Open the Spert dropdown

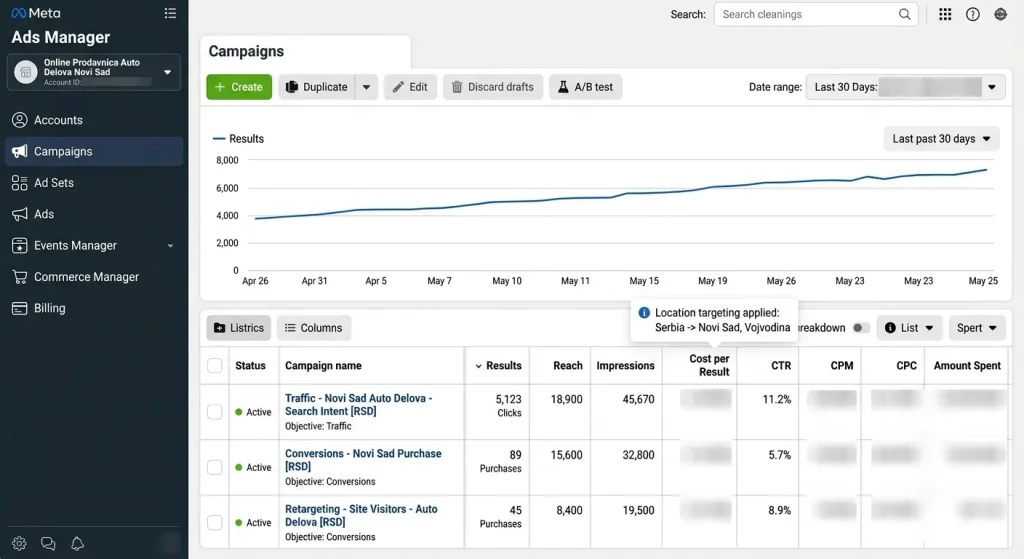pyautogui.click(x=976, y=328)
